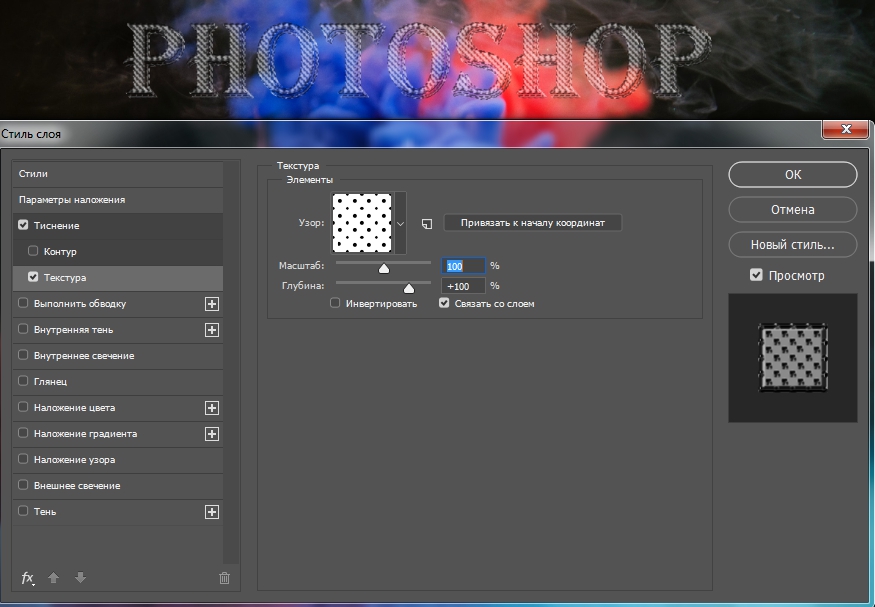Click the Масштаб percent input field

(x=463, y=266)
